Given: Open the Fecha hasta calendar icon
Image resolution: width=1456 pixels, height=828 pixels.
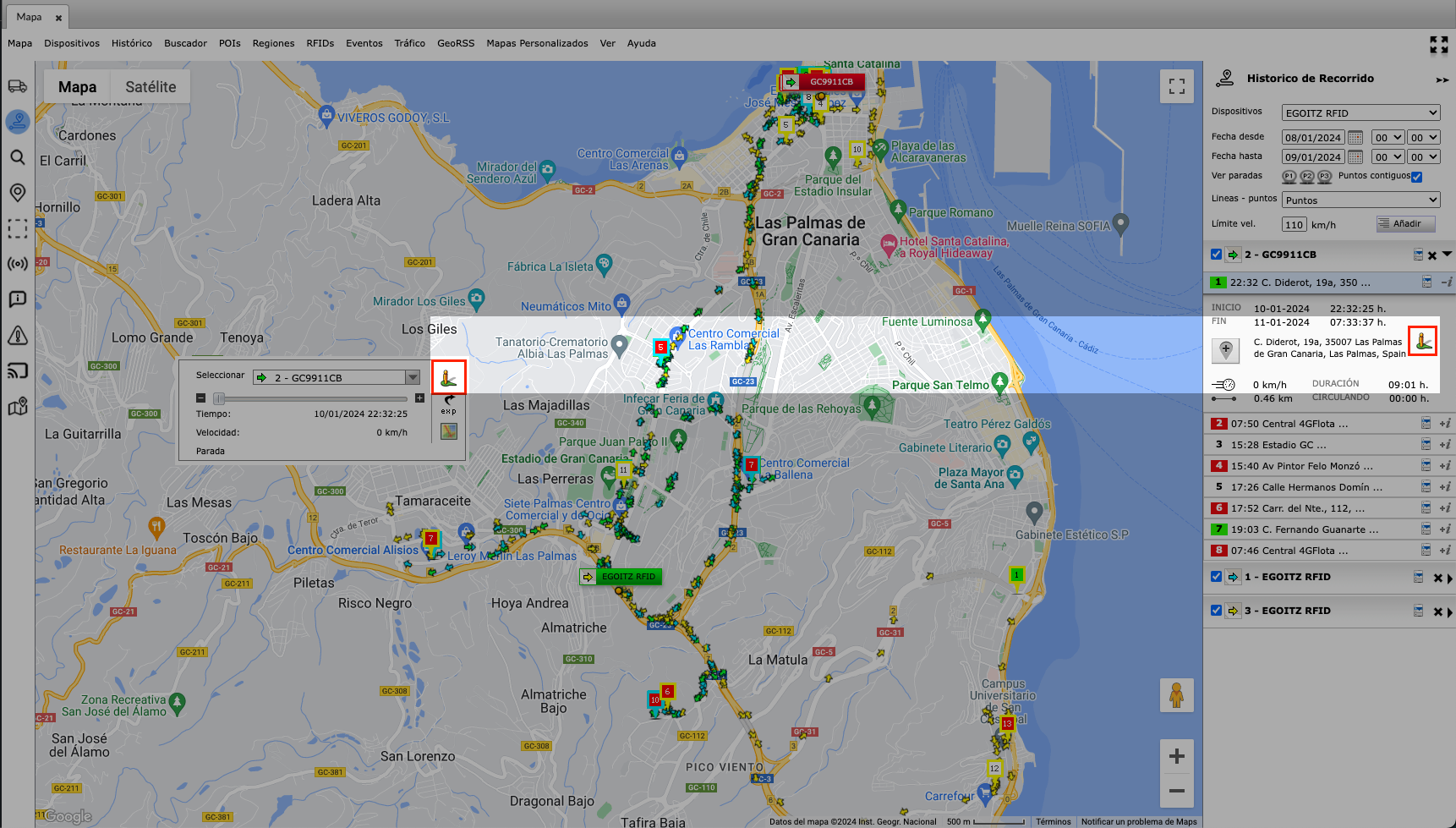Looking at the screenshot, I should pos(1355,156).
